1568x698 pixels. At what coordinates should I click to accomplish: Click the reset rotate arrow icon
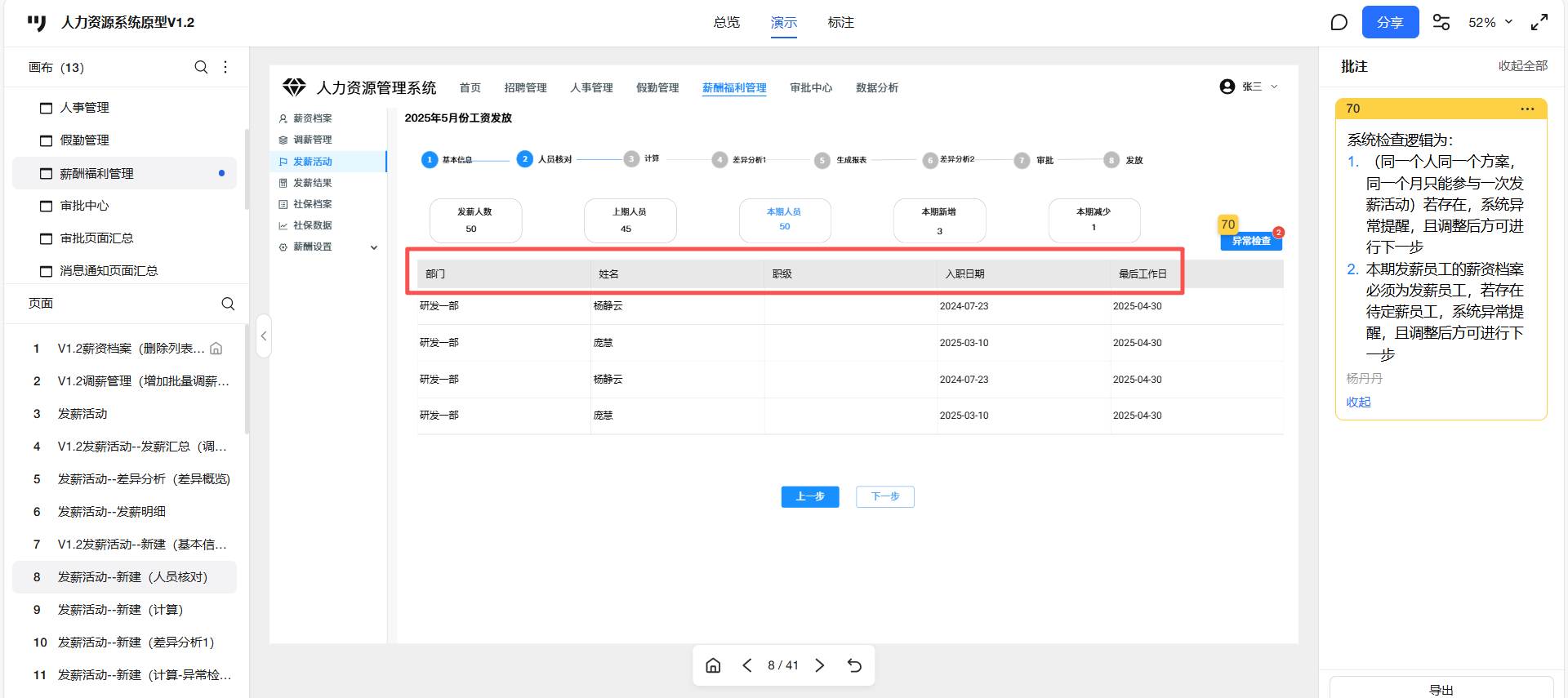click(x=854, y=665)
